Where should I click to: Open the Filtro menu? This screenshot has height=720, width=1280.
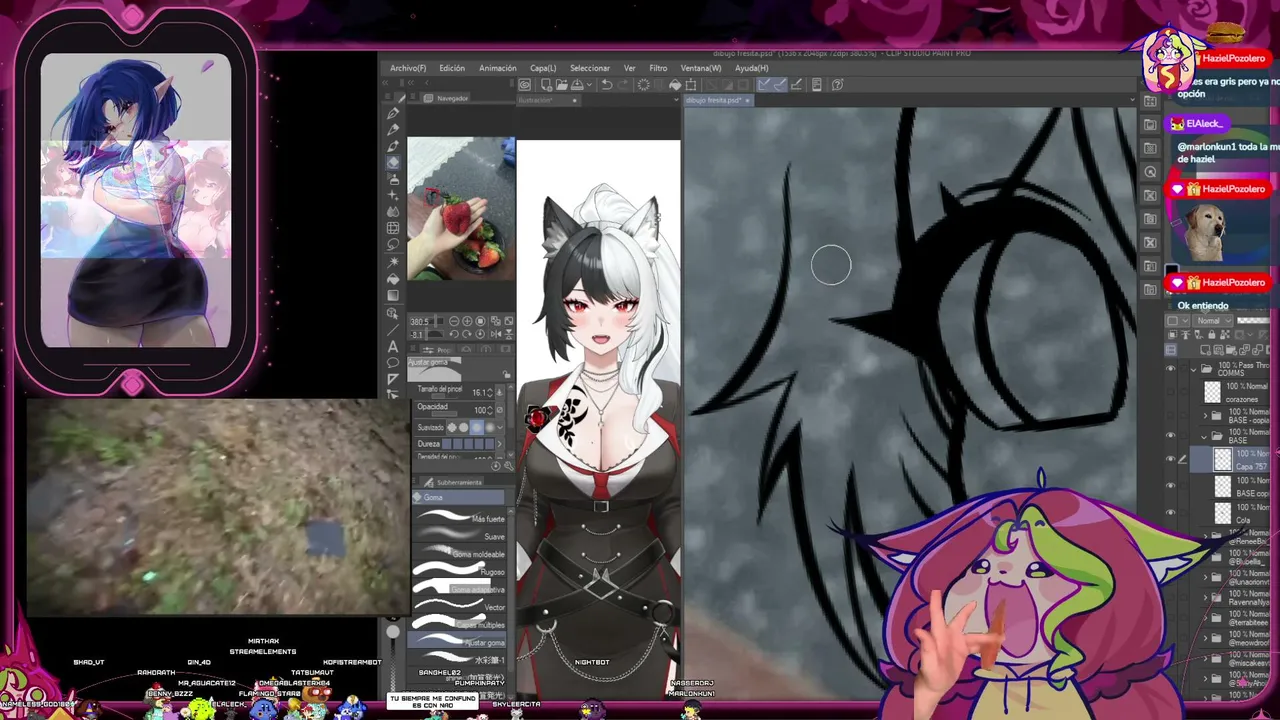[658, 68]
